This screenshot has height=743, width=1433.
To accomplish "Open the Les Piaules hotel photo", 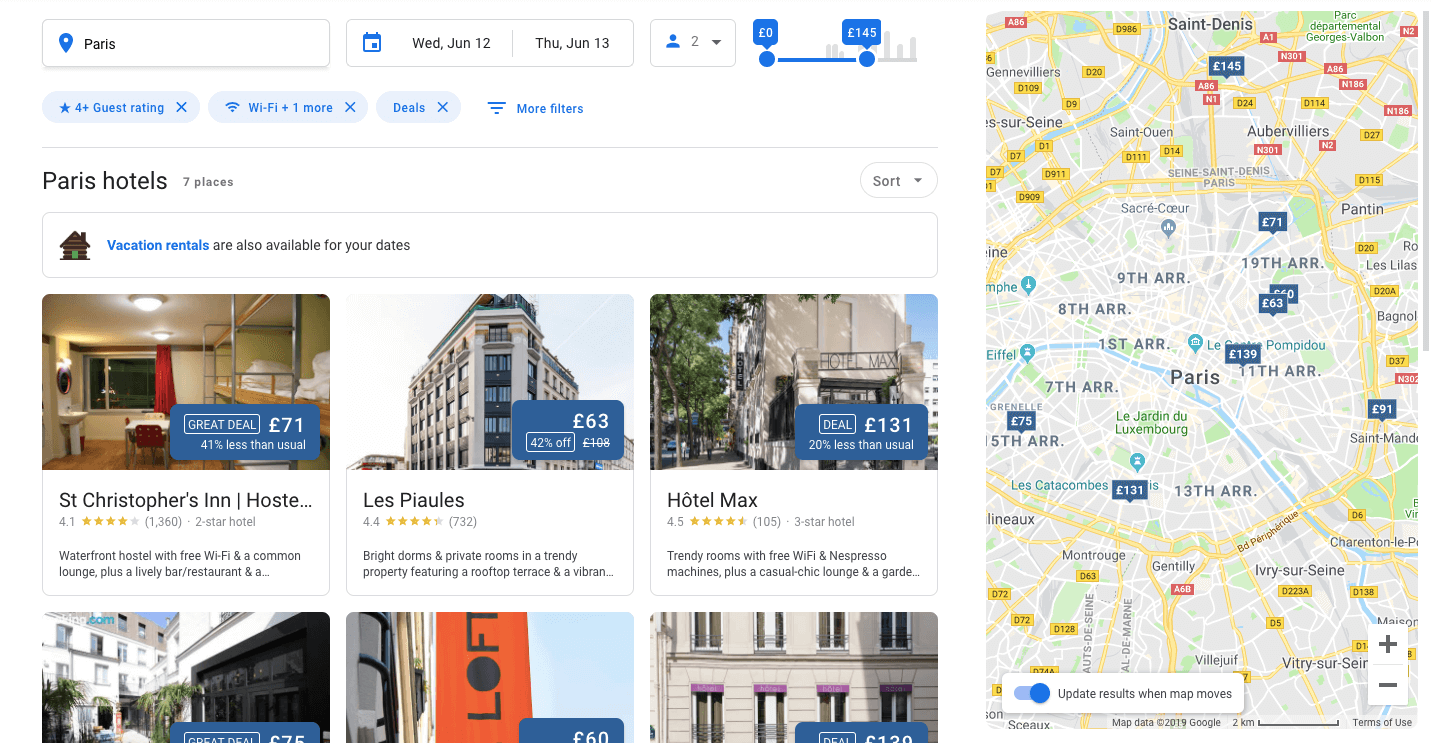I will 490,382.
